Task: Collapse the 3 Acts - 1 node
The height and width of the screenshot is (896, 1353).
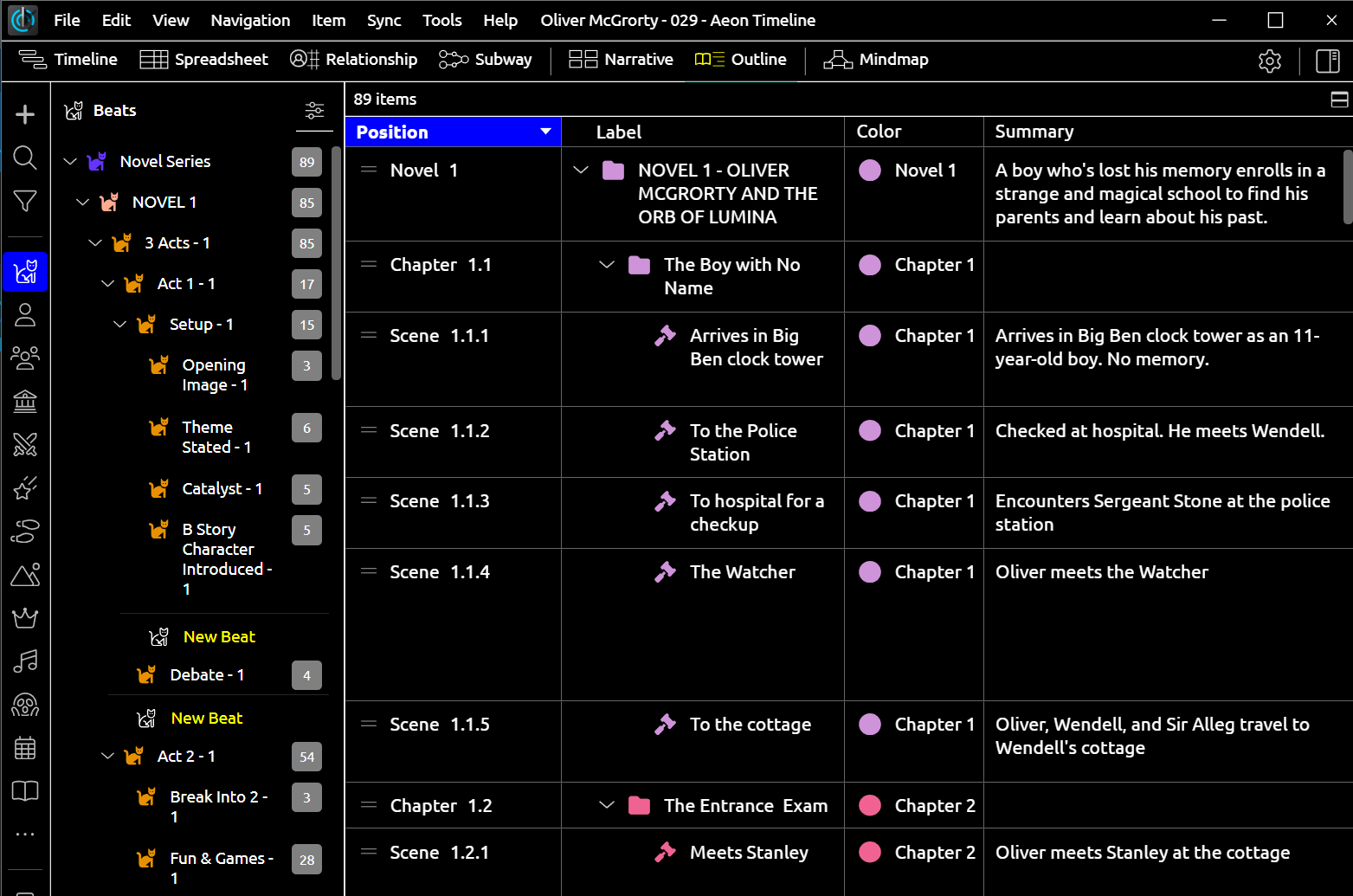Action: click(x=95, y=243)
